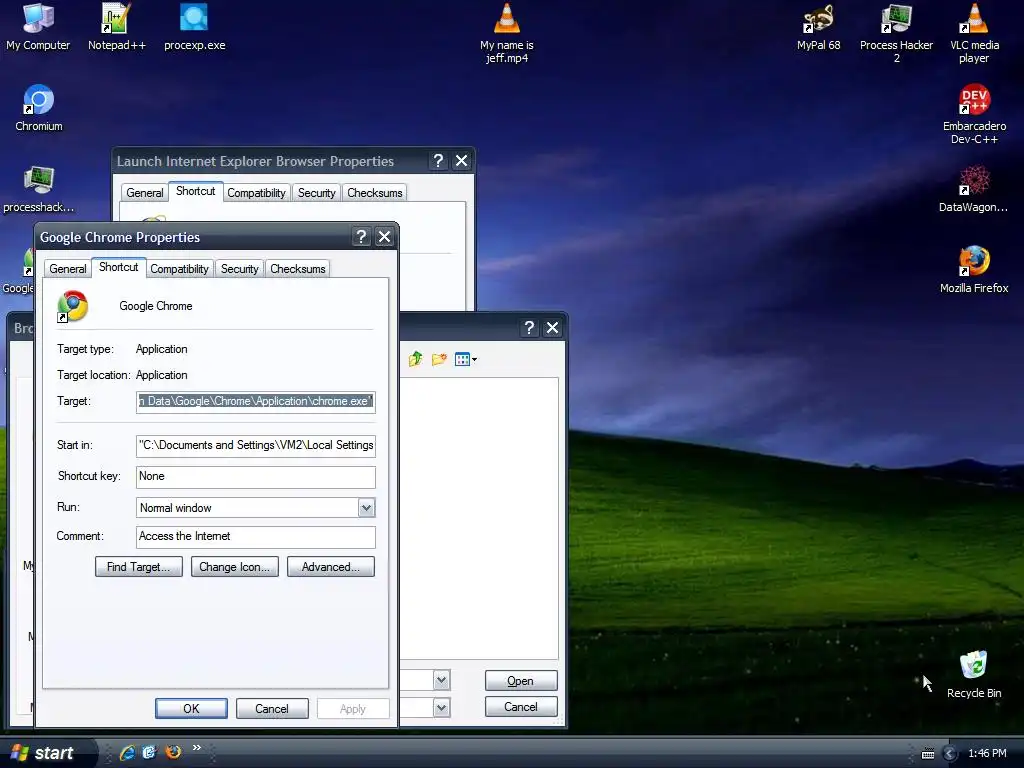Expand the Run window mode dropdown

tap(366, 507)
